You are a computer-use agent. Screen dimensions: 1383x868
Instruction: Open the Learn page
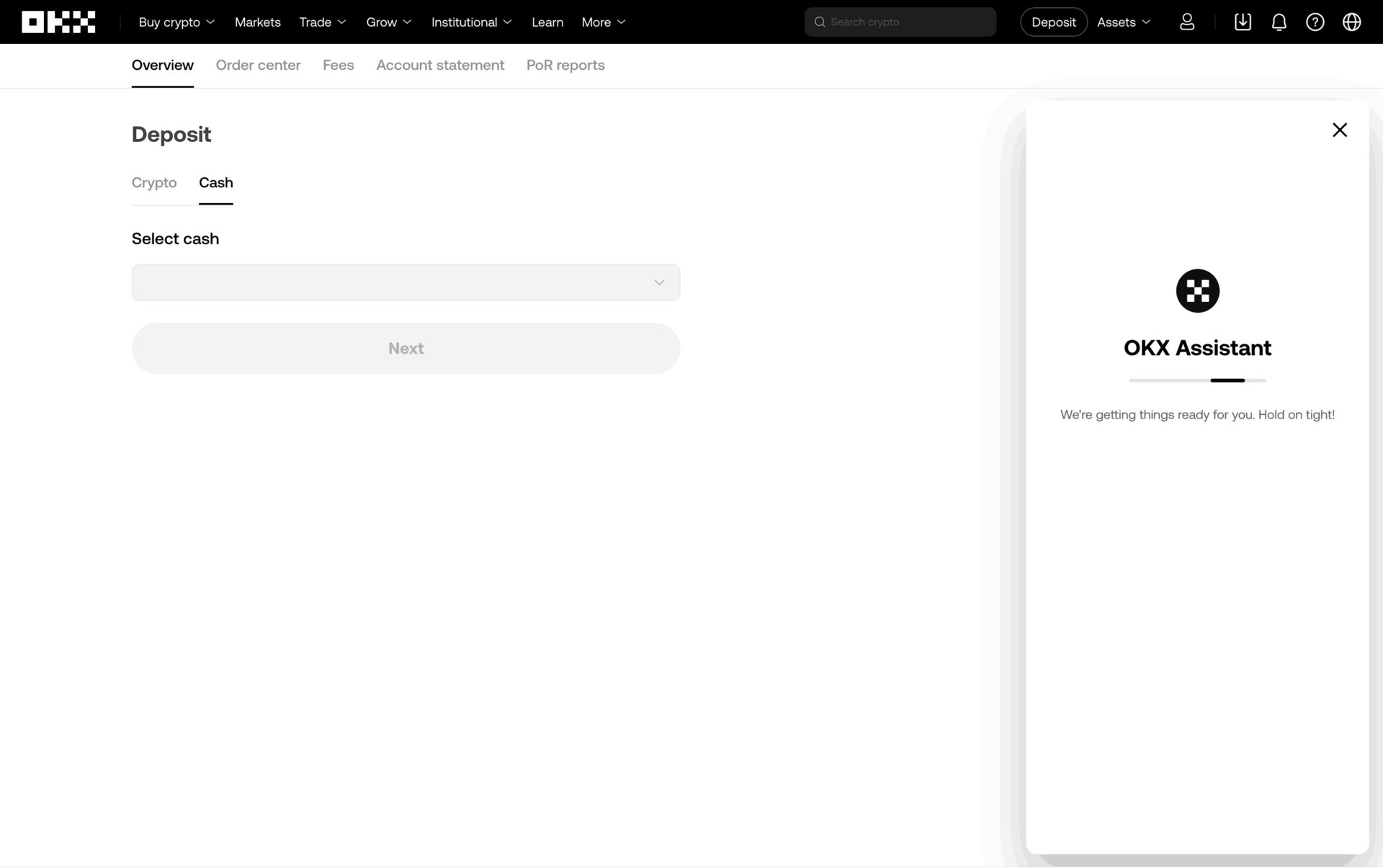tap(547, 22)
